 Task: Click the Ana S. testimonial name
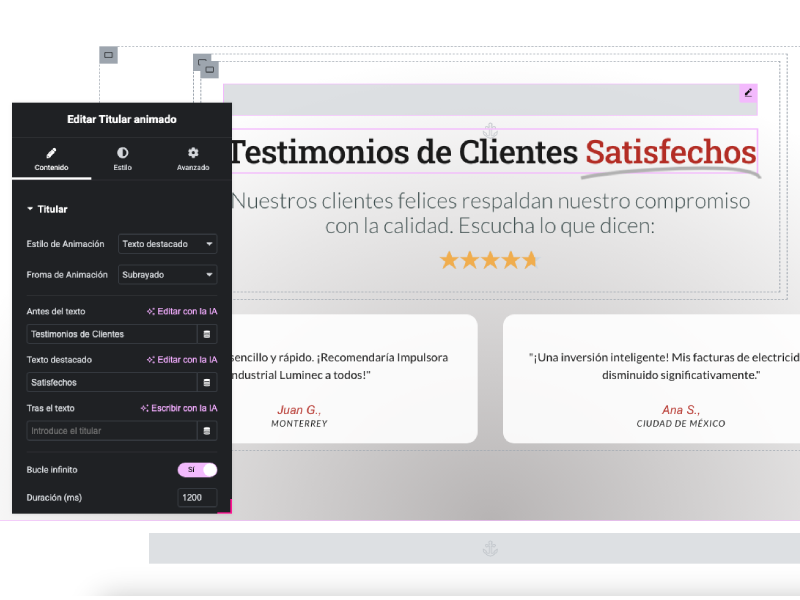point(681,410)
